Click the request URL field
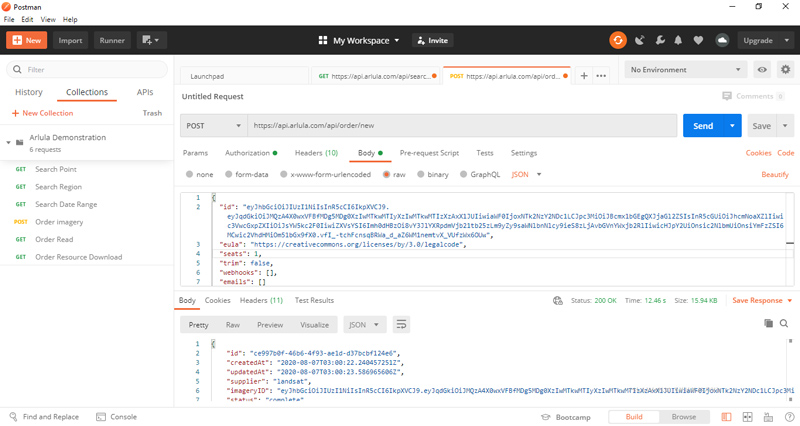This screenshot has width=800, height=426. coord(462,126)
